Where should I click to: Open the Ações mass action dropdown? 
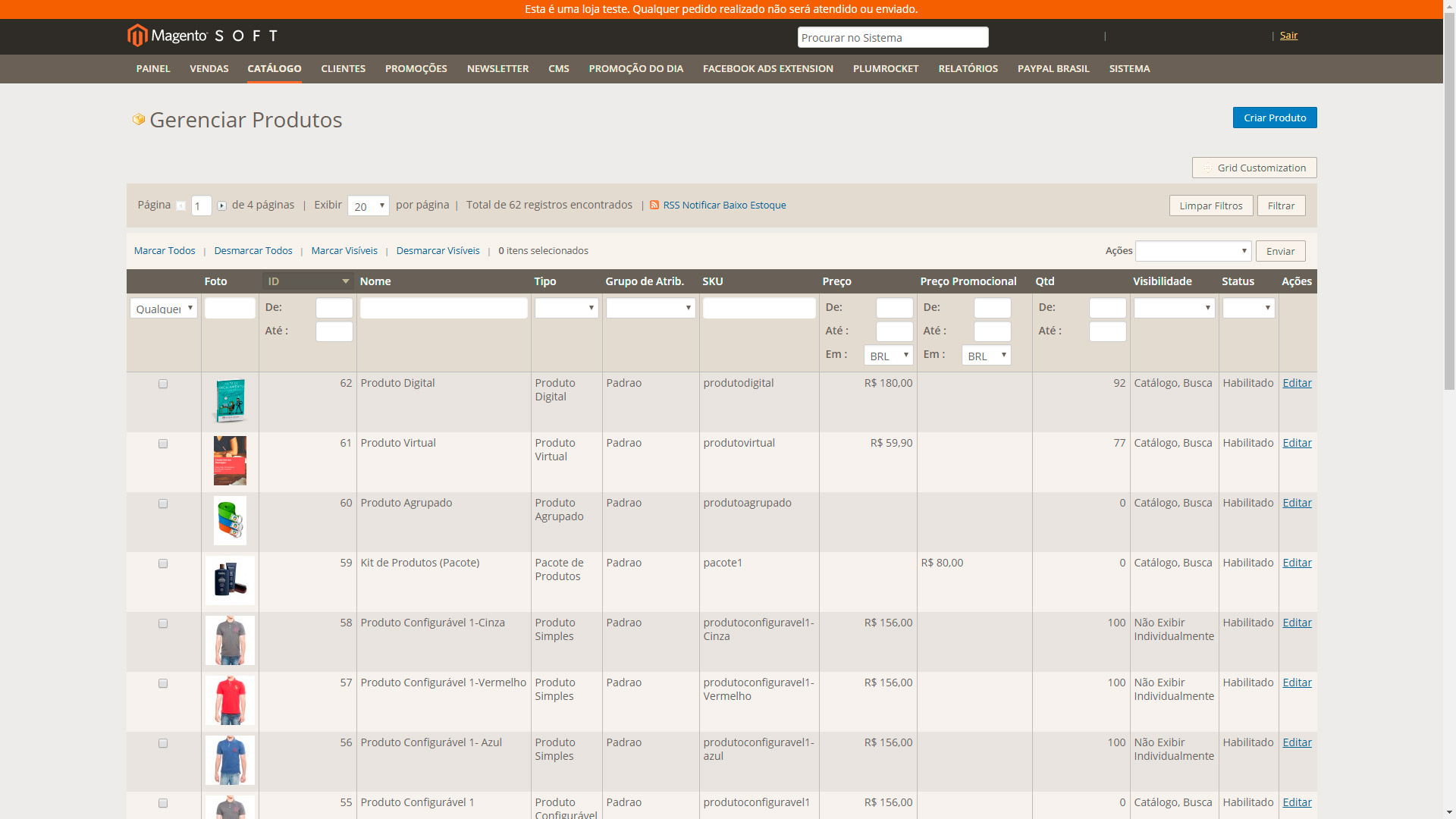tap(1193, 251)
